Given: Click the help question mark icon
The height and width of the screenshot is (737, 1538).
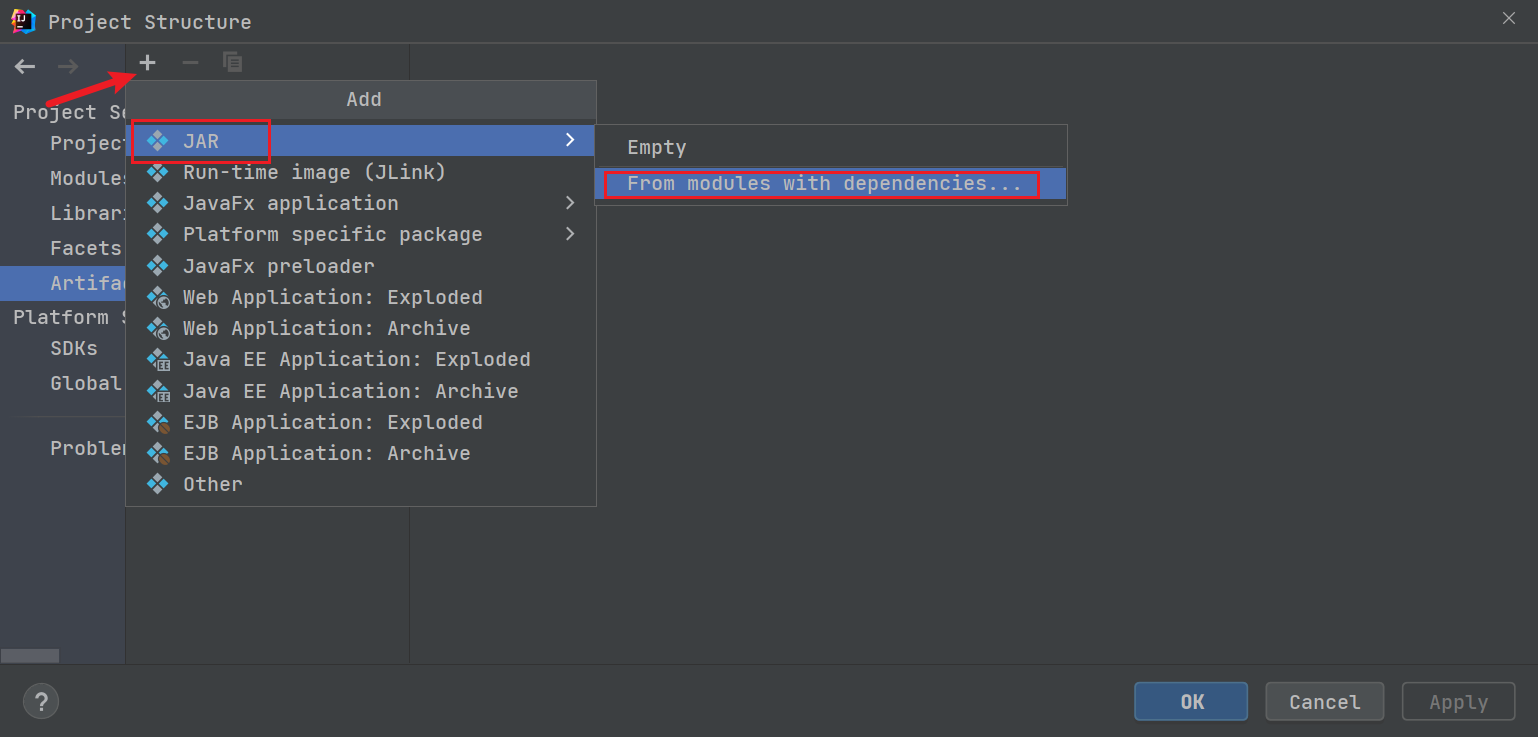Looking at the screenshot, I should [41, 701].
